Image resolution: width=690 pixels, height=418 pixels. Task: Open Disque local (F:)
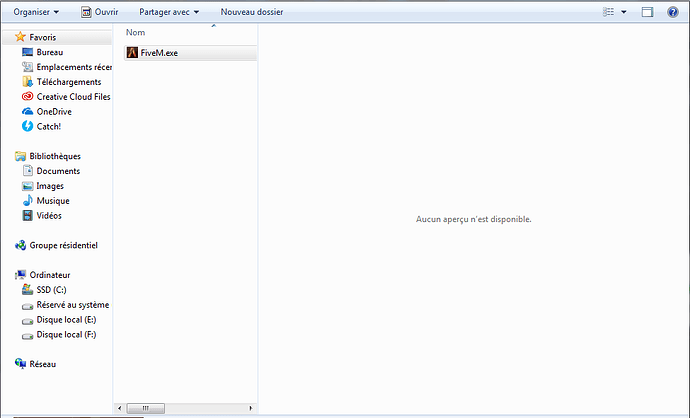[66, 335]
